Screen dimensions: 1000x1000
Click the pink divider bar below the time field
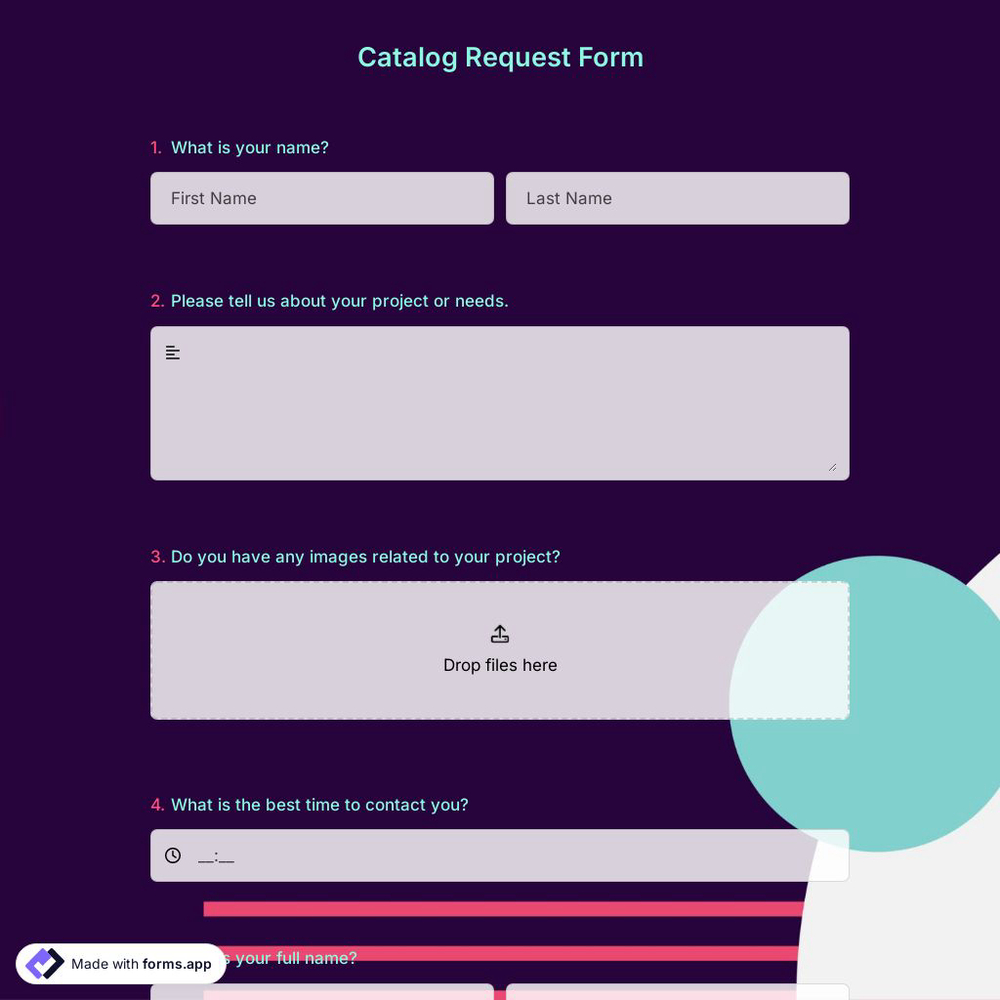pyautogui.click(x=500, y=909)
